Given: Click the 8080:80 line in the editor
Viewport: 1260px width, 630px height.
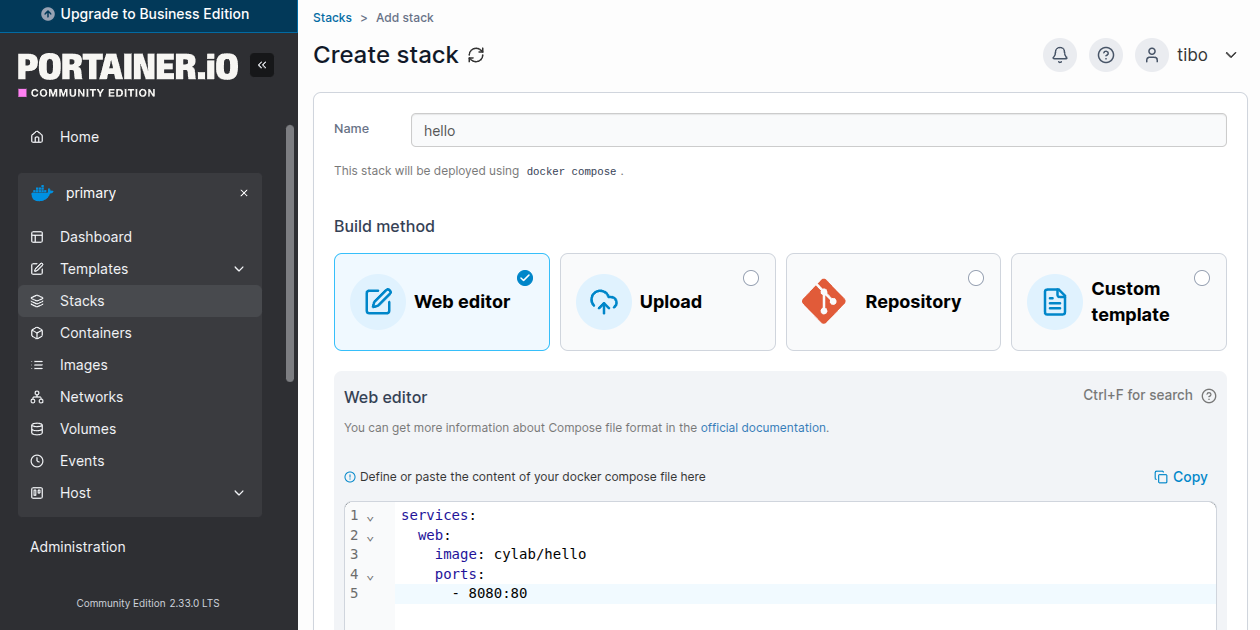Looking at the screenshot, I should 804,594.
